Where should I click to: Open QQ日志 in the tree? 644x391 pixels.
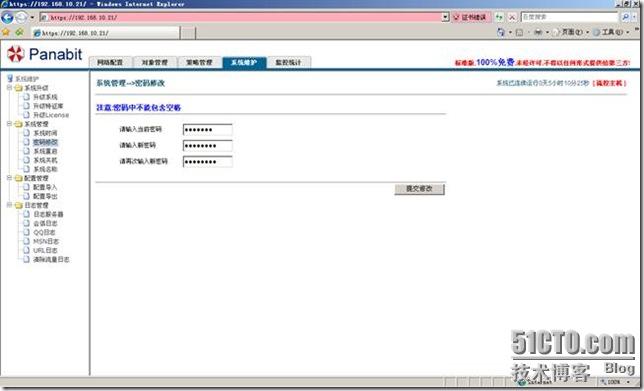click(x=44, y=232)
